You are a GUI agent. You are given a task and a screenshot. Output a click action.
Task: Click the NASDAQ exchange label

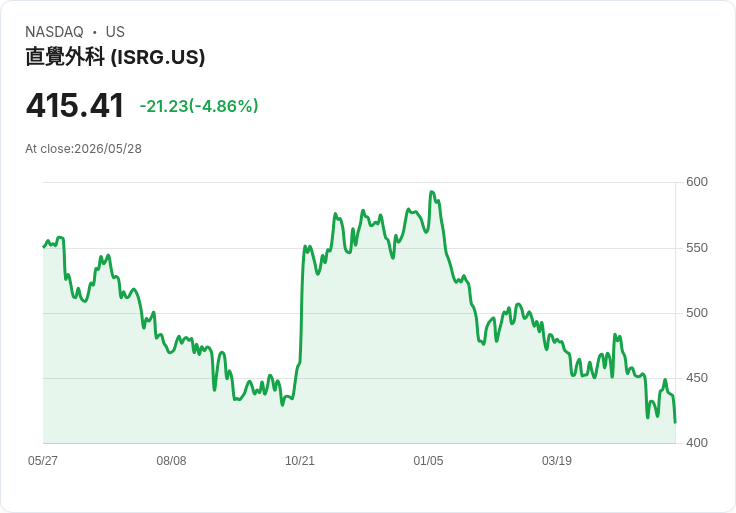pyautogui.click(x=54, y=31)
